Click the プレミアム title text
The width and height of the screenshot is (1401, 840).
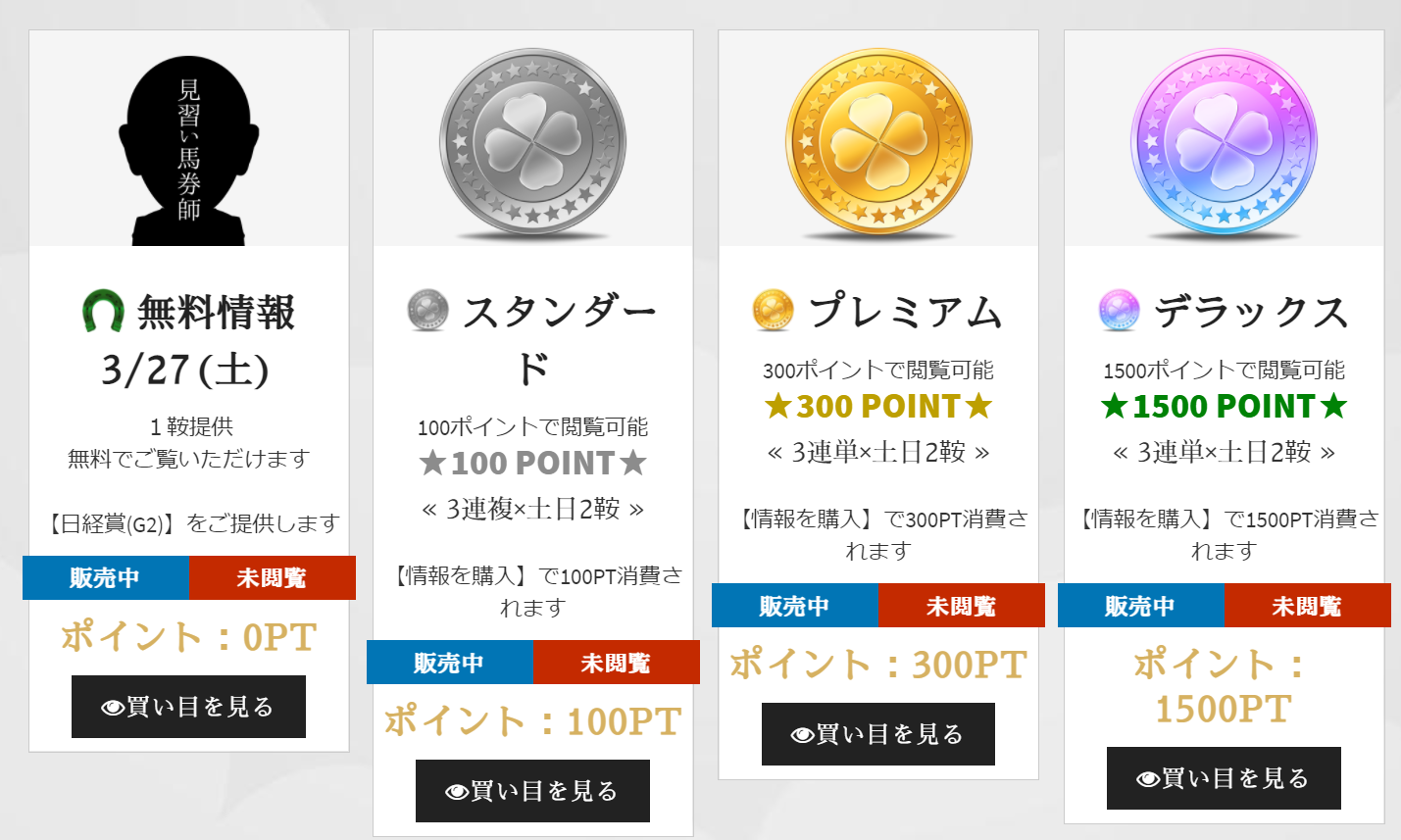coord(905,312)
